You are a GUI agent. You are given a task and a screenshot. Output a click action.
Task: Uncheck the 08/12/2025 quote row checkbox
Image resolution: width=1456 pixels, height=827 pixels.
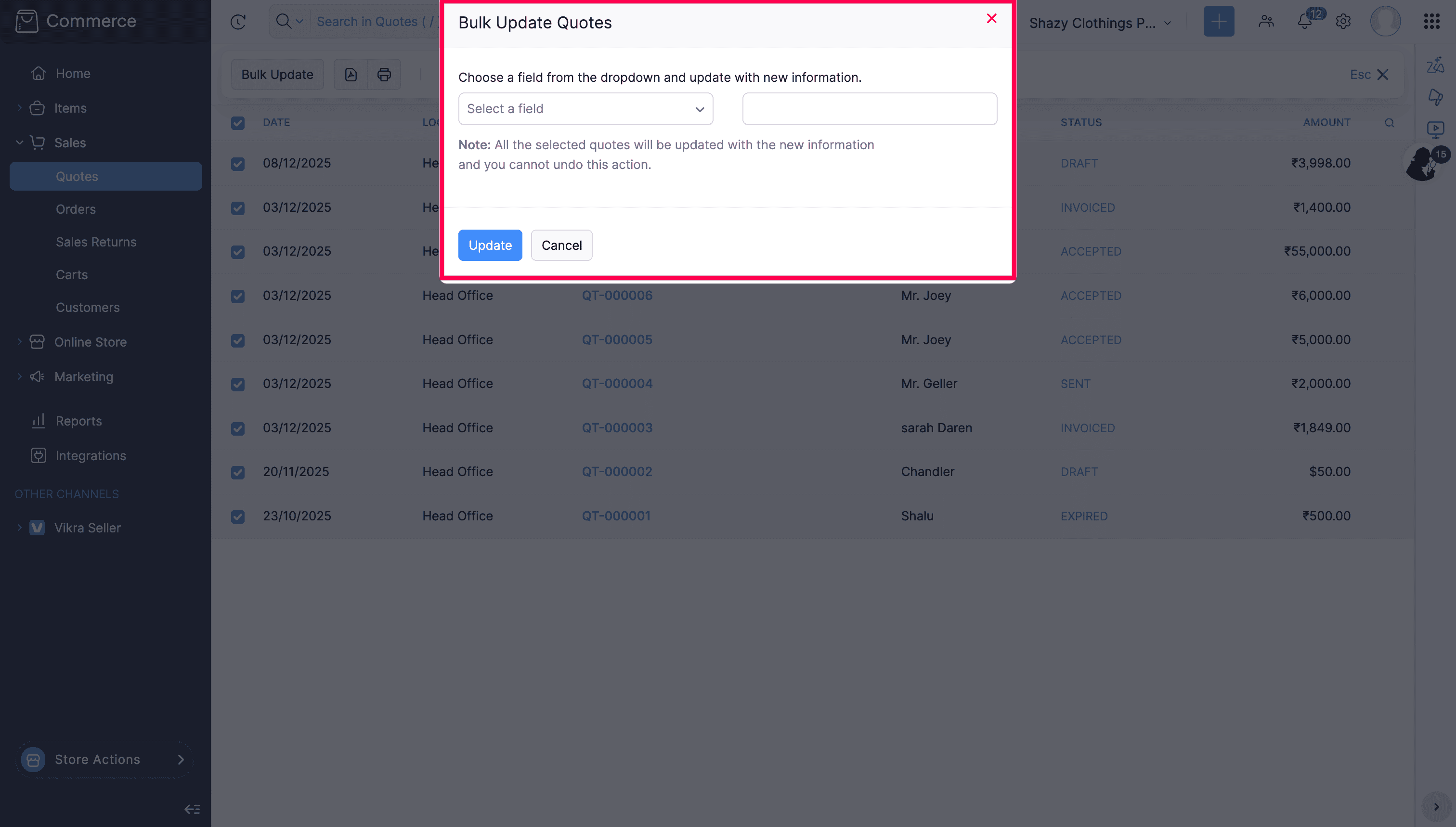[x=237, y=164]
